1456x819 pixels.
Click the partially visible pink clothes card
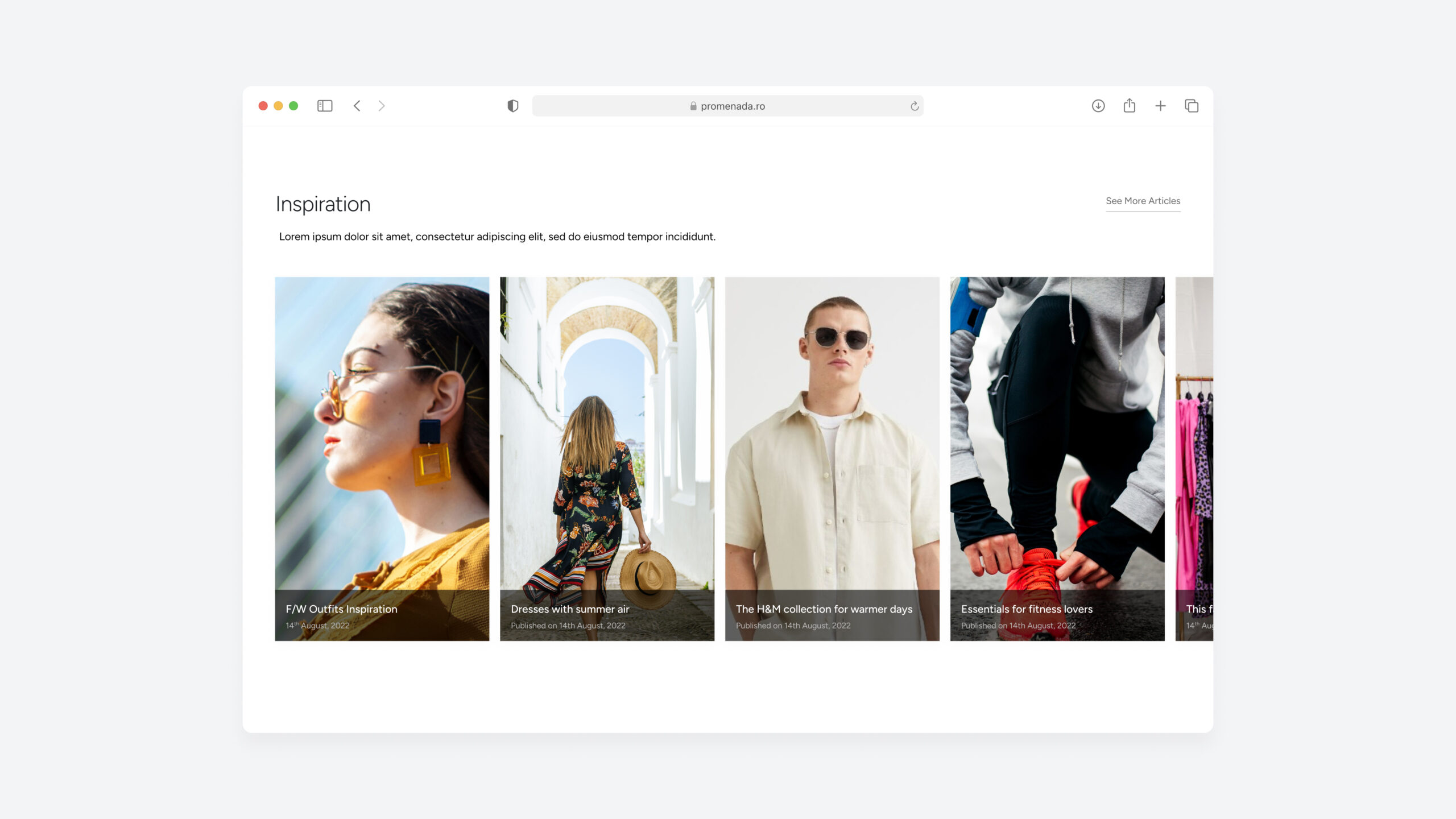point(1194,455)
